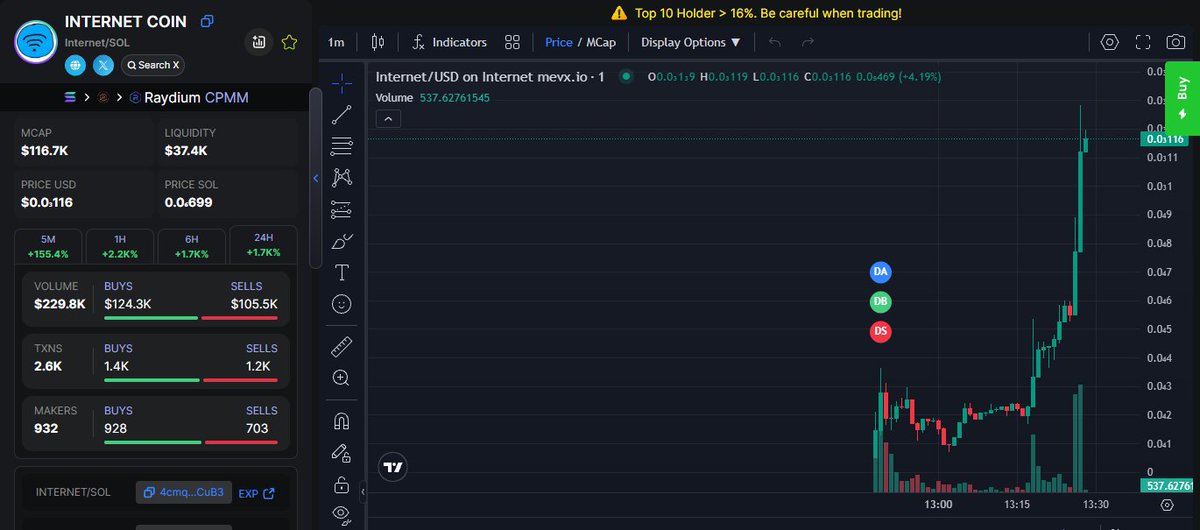1200x530 pixels.
Task: Click the redo arrow in chart toolbar
Action: (808, 42)
